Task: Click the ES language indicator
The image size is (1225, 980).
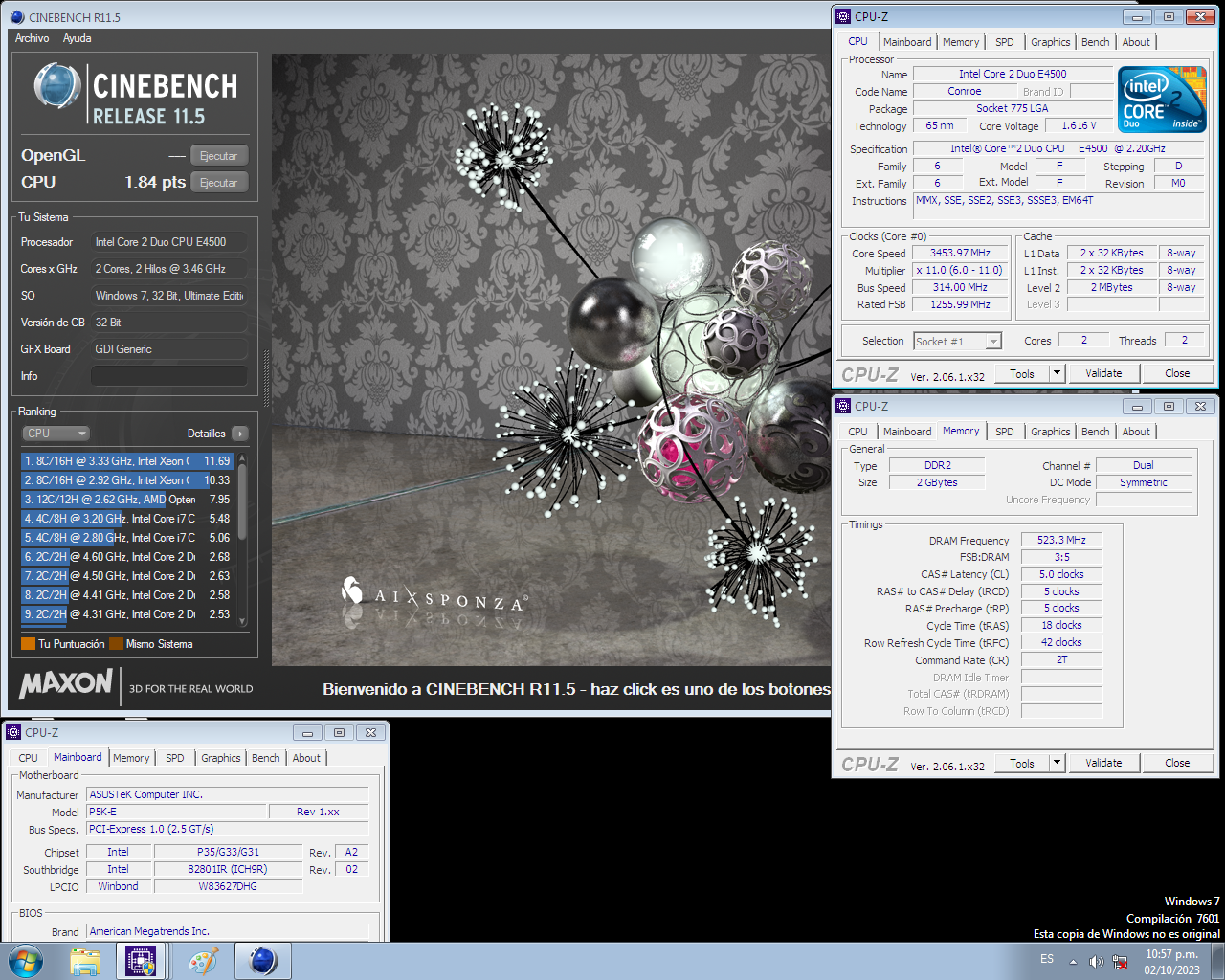Action: coord(1047,959)
